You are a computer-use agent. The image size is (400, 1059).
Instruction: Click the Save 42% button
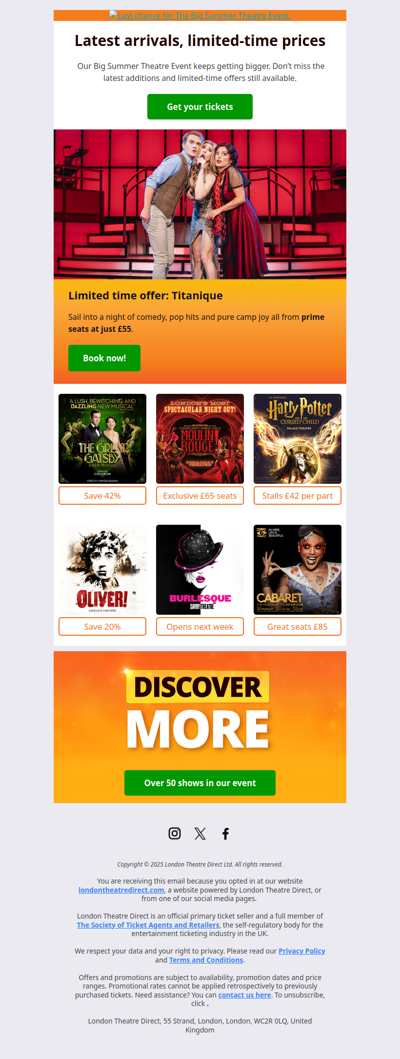tap(102, 496)
